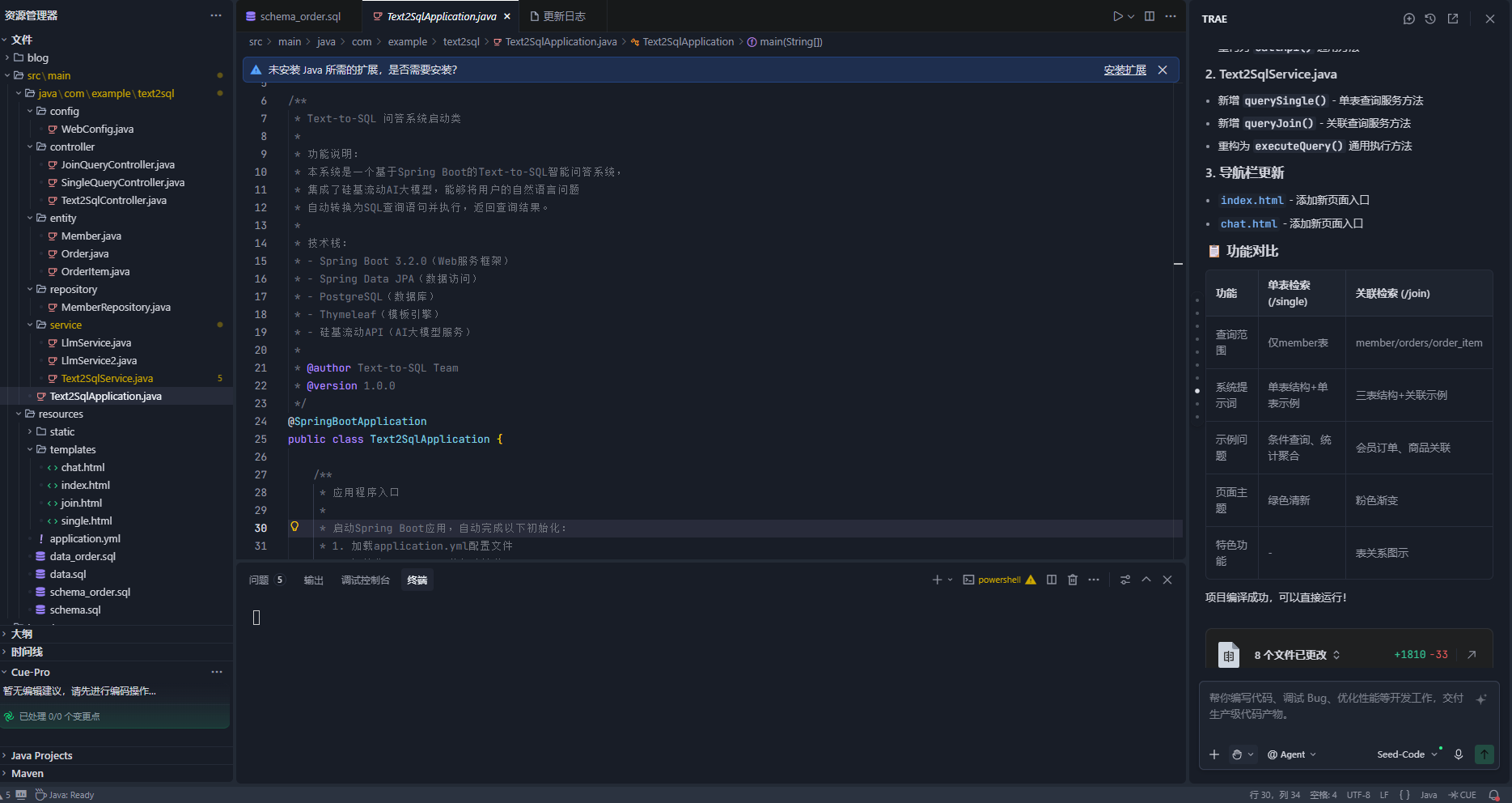Expand the Maven section
This screenshot has height=803, width=1512.
(28, 773)
